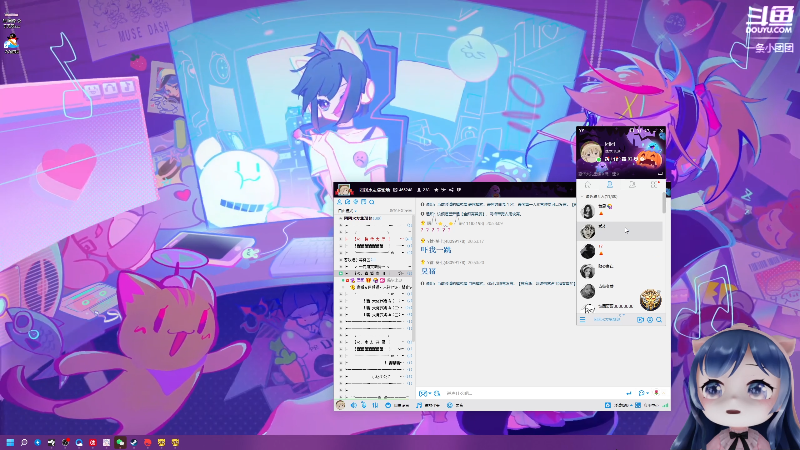Click the fourth list icon in the channel toolbar row
The height and width of the screenshot is (450, 800).
[x=363, y=202]
